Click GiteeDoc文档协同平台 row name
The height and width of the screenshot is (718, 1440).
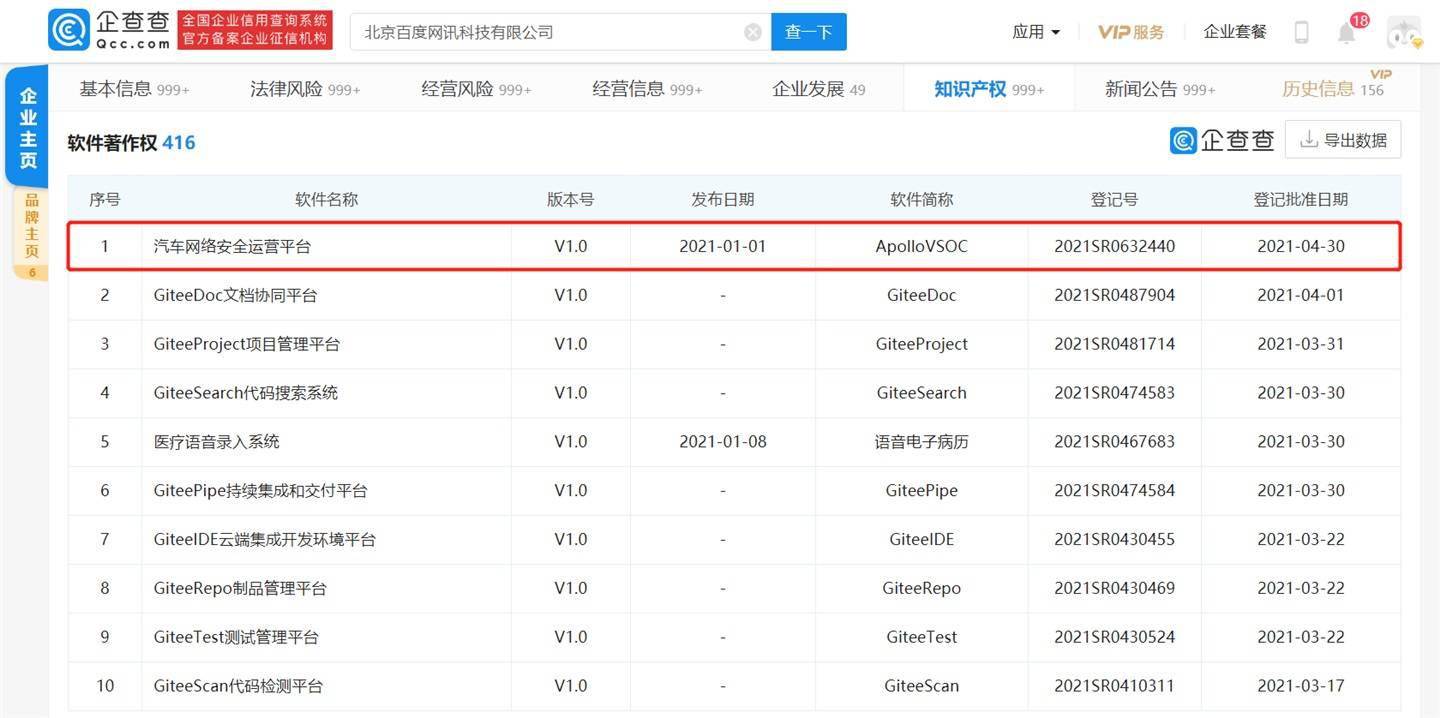tap(235, 295)
